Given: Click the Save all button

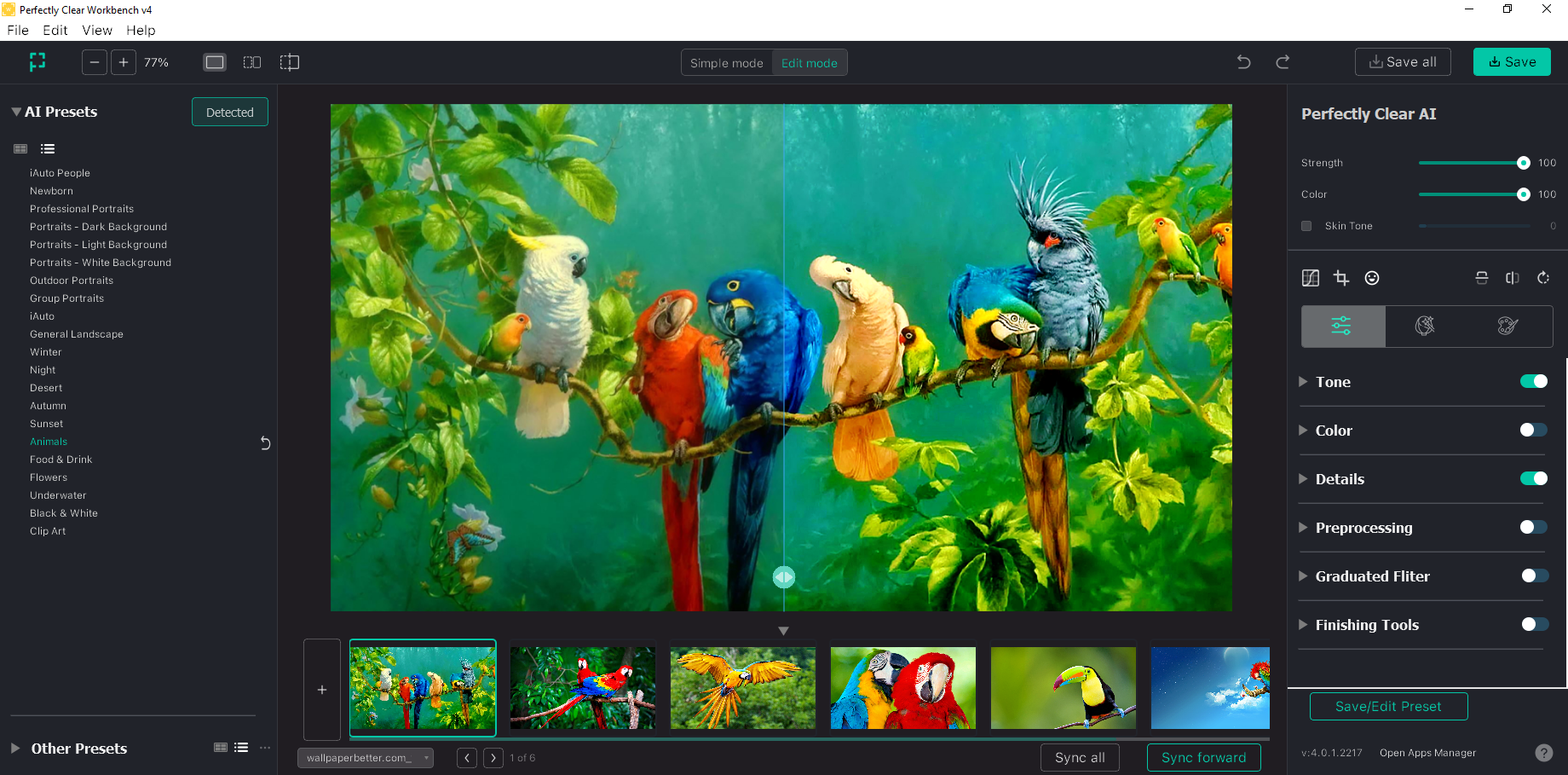Looking at the screenshot, I should click(1403, 62).
